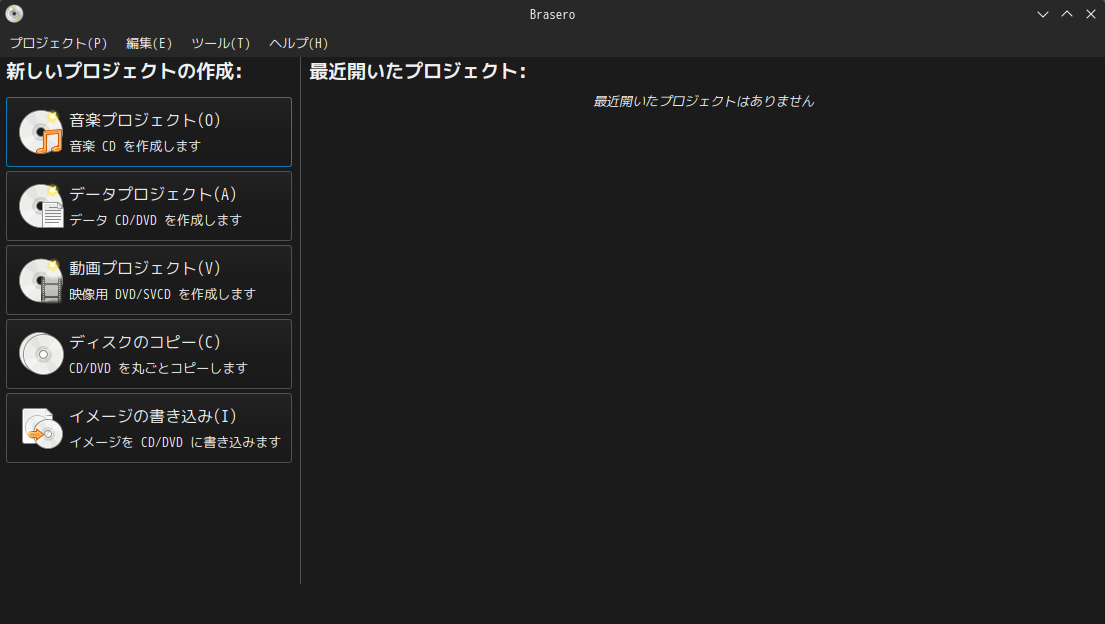Open イメージの書き込み(I) via its label
This screenshot has width=1105, height=624.
[152, 417]
